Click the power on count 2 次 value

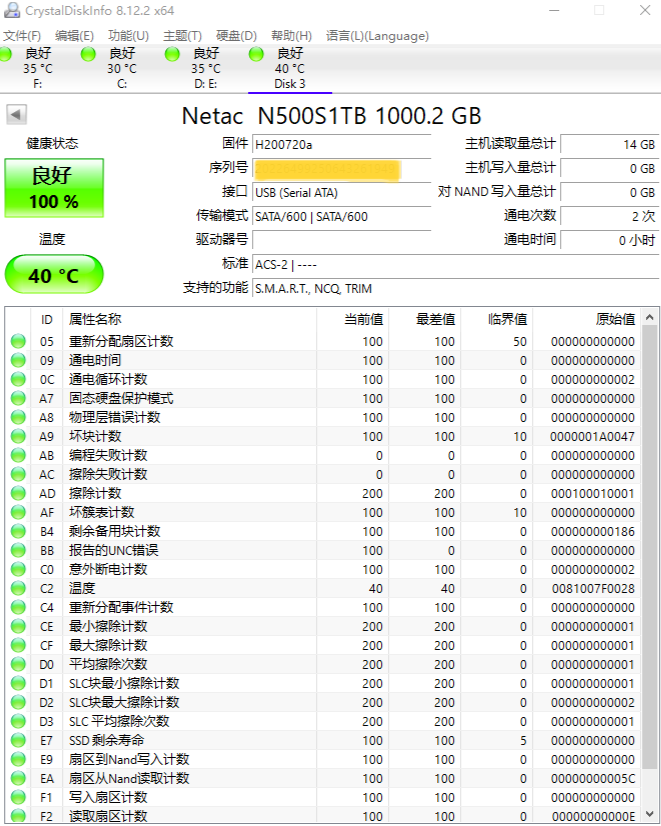click(x=609, y=217)
